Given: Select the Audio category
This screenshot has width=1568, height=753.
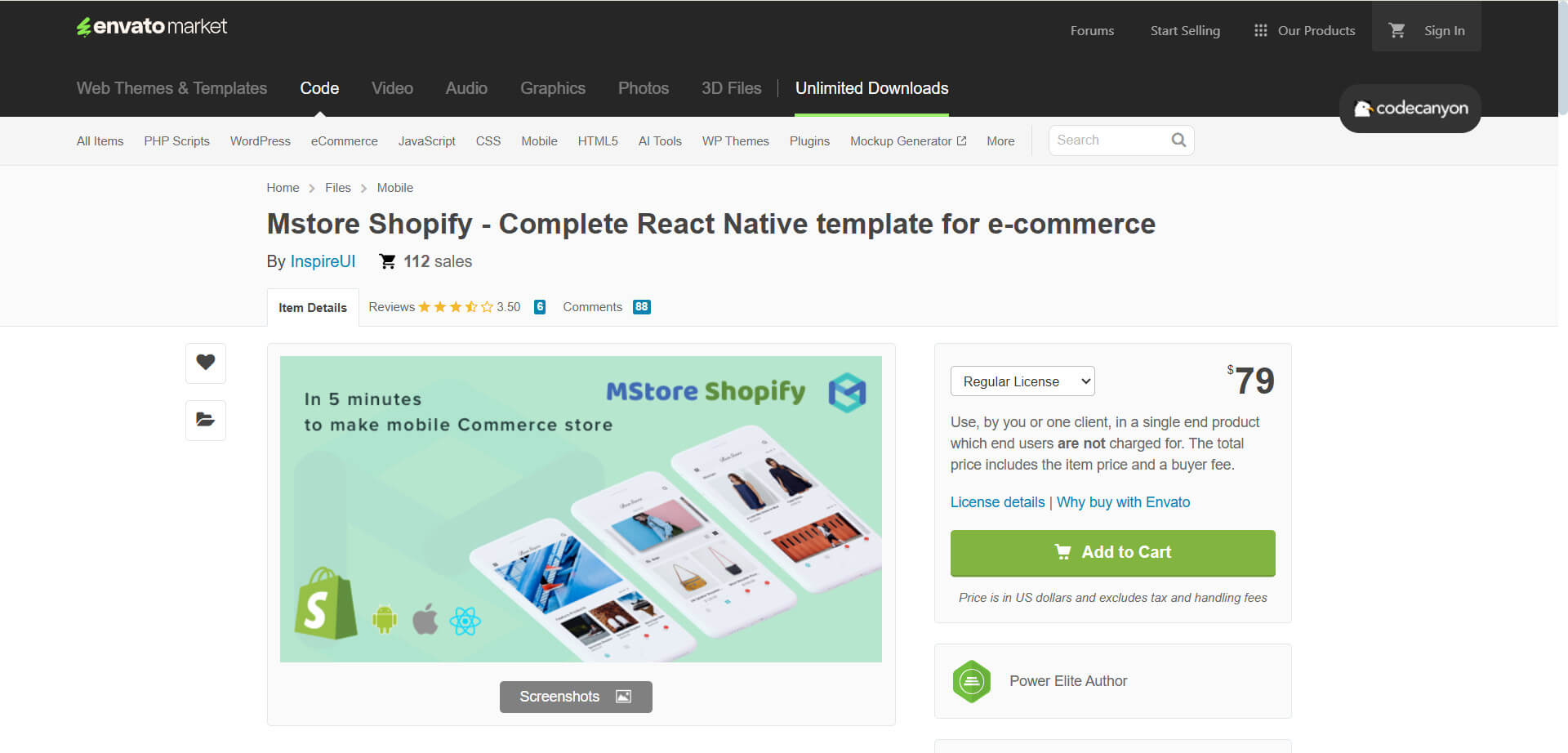Looking at the screenshot, I should click(466, 88).
